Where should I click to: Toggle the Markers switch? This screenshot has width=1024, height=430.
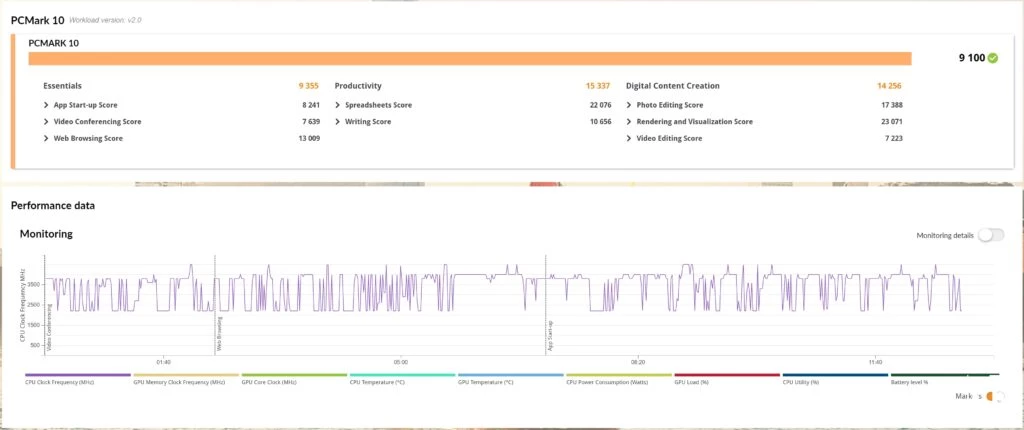[995, 396]
